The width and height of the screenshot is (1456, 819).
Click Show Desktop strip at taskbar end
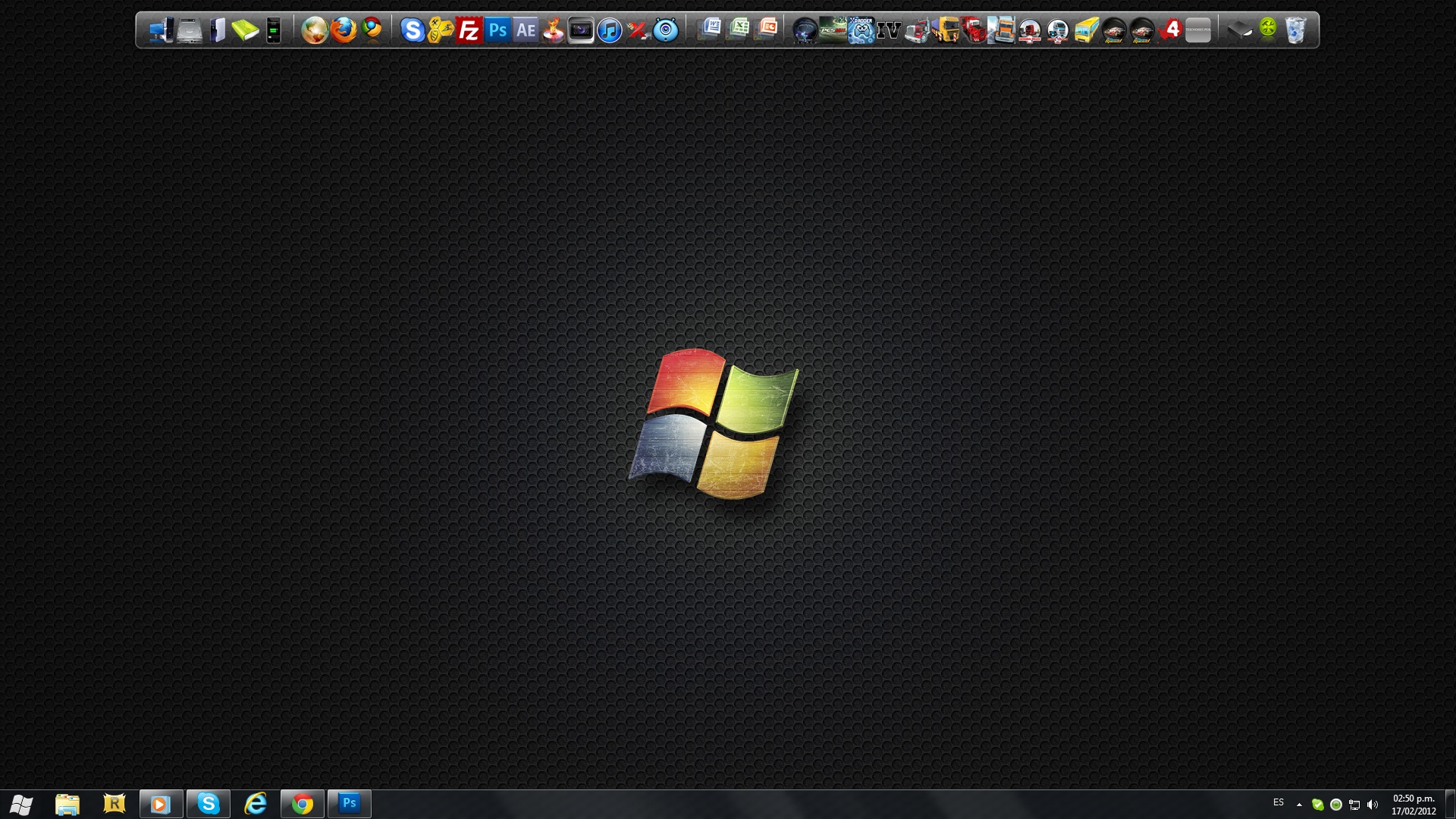tap(1450, 804)
